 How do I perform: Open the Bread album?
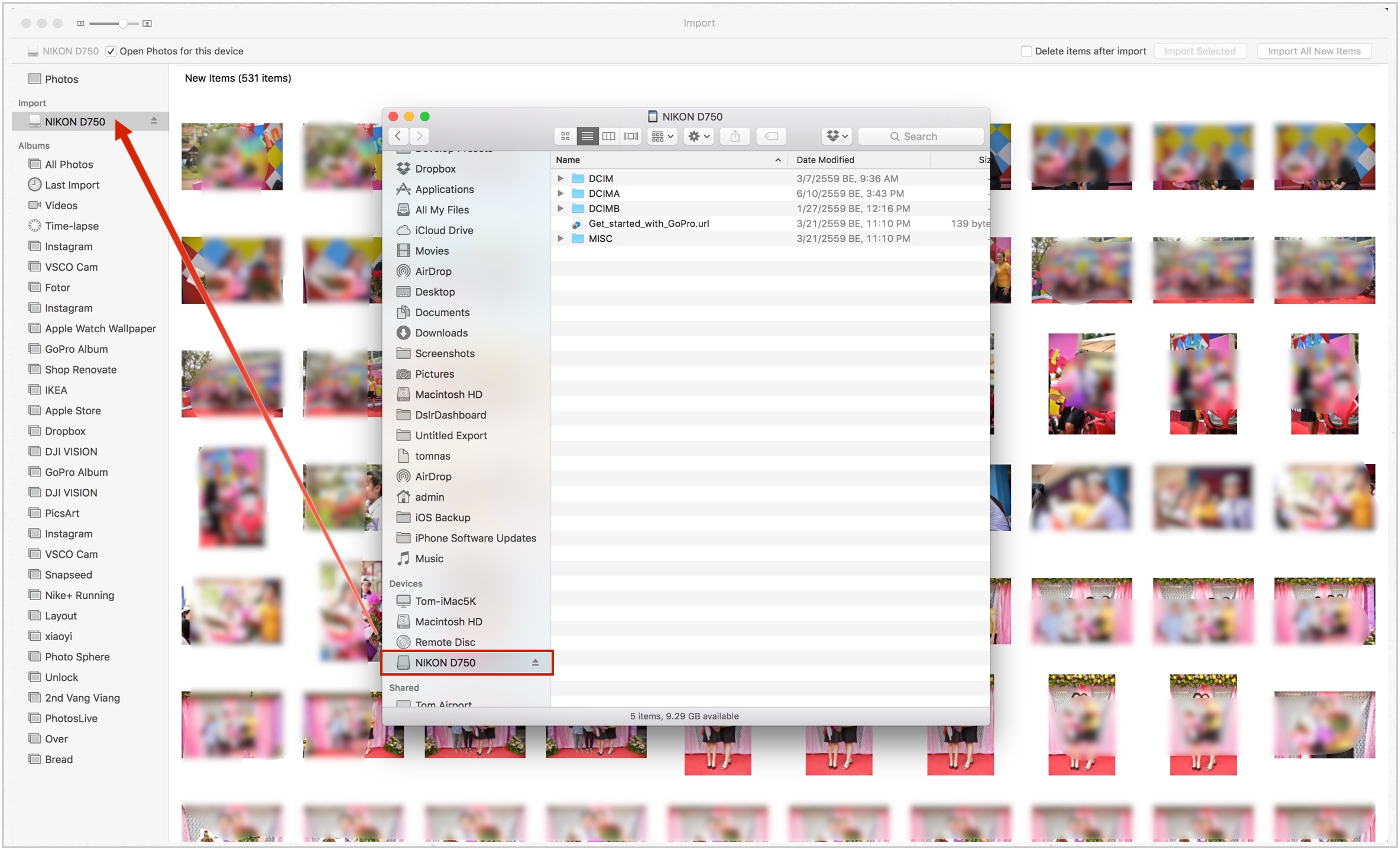coord(59,759)
